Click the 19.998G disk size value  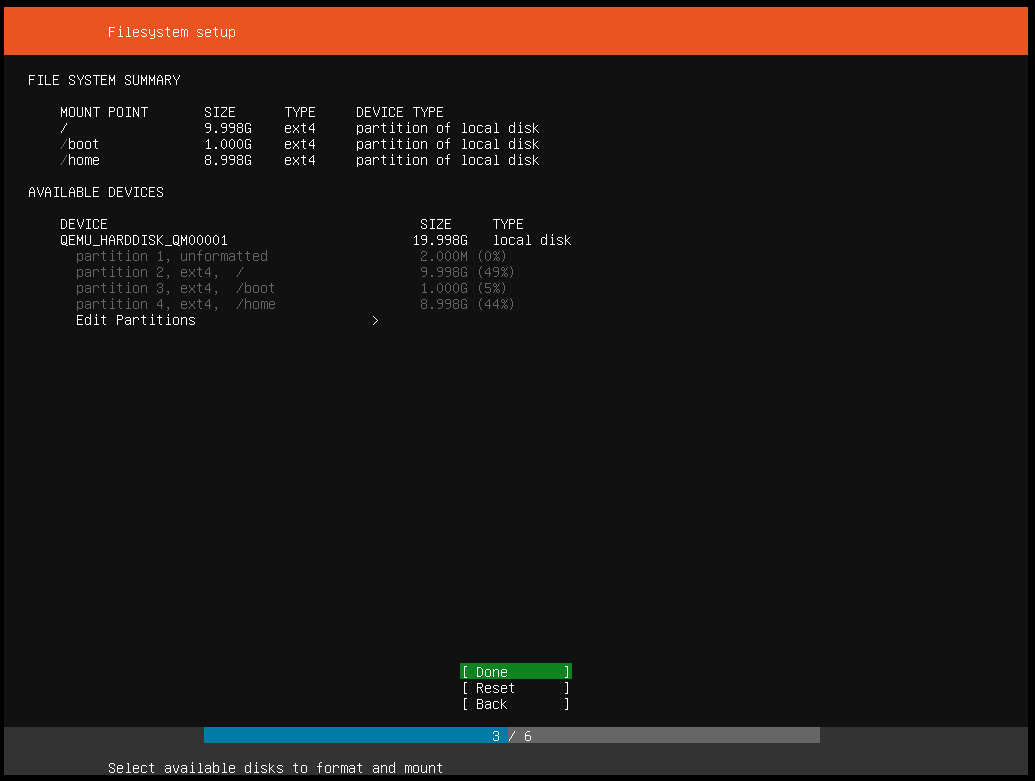(x=440, y=240)
